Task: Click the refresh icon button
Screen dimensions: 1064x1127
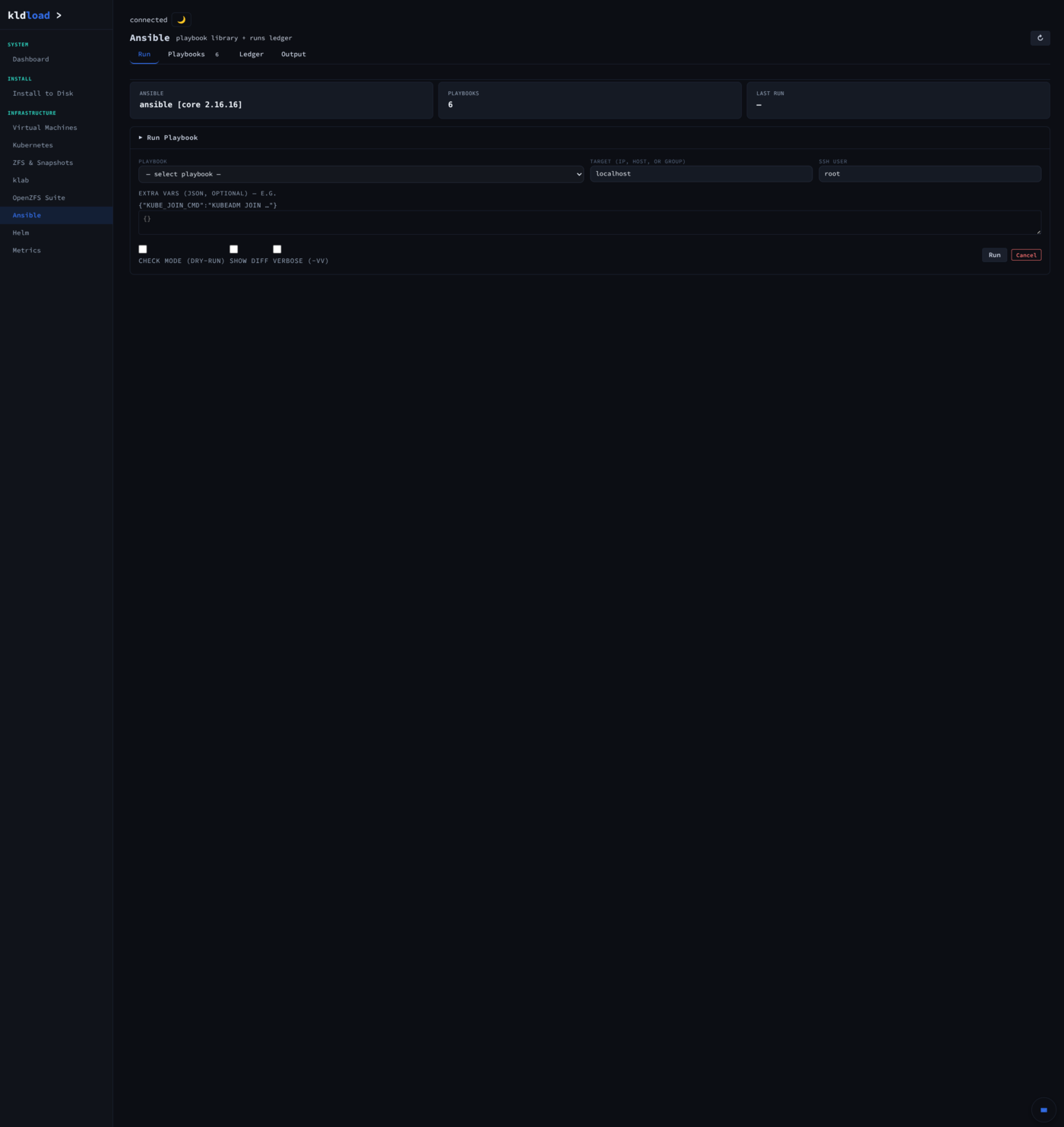Action: click(1040, 38)
